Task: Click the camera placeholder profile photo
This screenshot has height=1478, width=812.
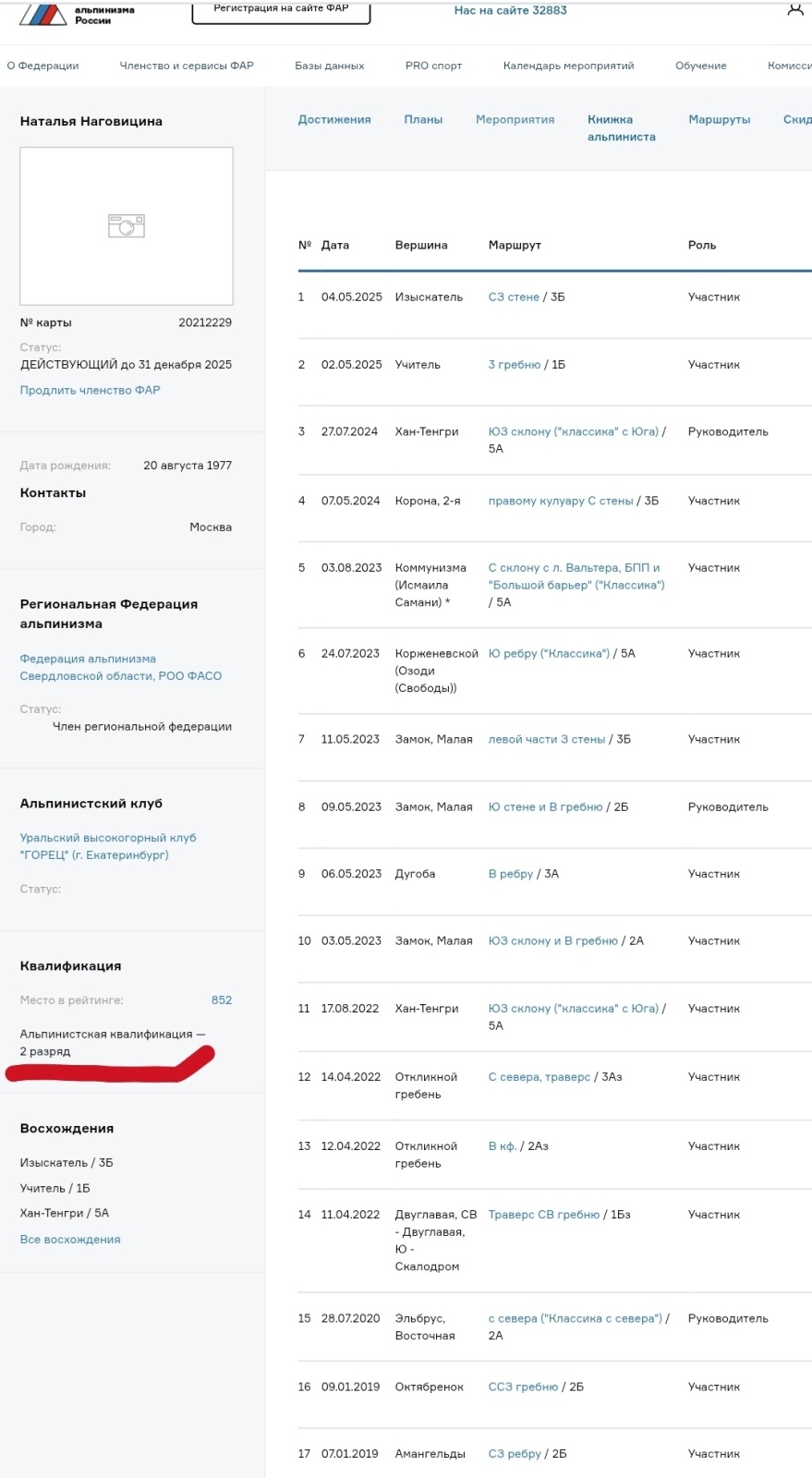Action: click(x=127, y=226)
